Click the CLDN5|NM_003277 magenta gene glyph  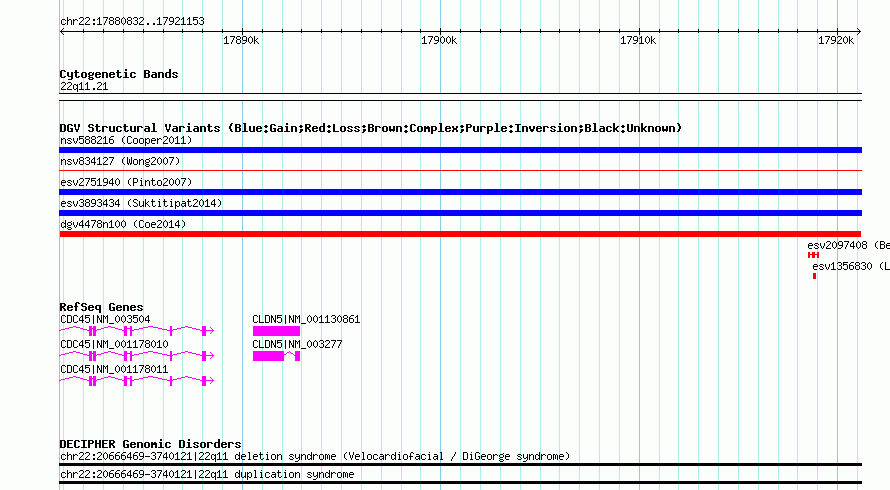[x=276, y=355]
